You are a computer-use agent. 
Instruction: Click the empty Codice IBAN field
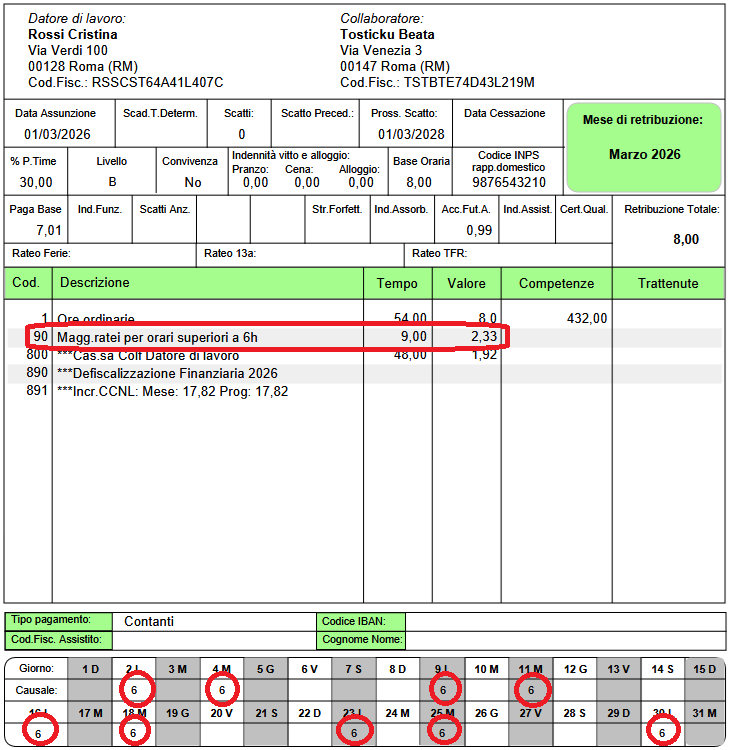[564, 621]
